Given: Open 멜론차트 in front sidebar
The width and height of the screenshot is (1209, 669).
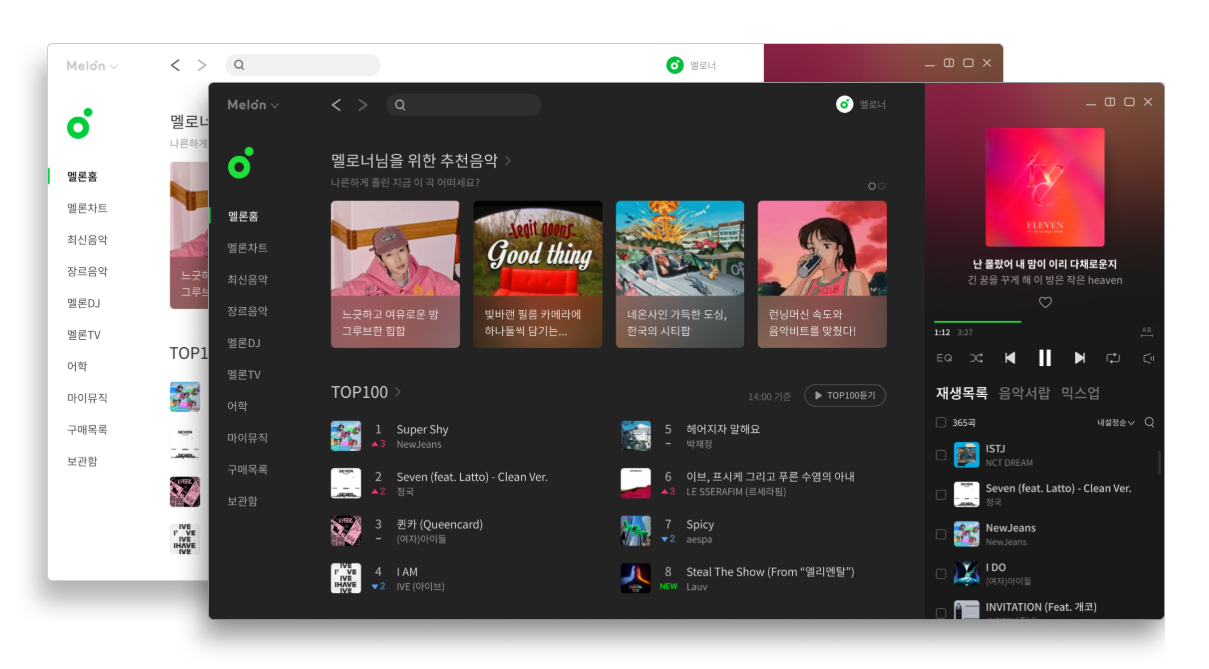Looking at the screenshot, I should tap(247, 248).
